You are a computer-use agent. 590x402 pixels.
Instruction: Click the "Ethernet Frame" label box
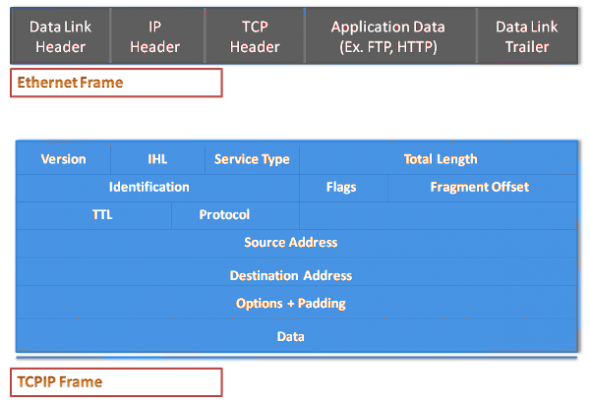pyautogui.click(x=116, y=83)
